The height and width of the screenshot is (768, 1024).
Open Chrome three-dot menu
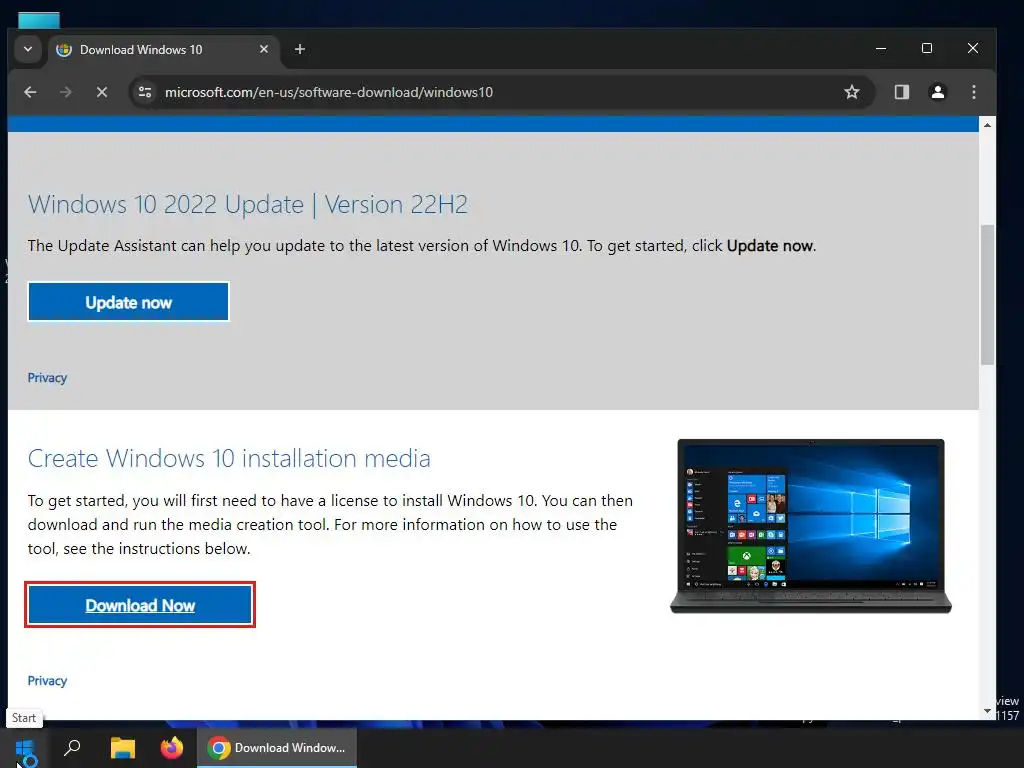point(974,92)
